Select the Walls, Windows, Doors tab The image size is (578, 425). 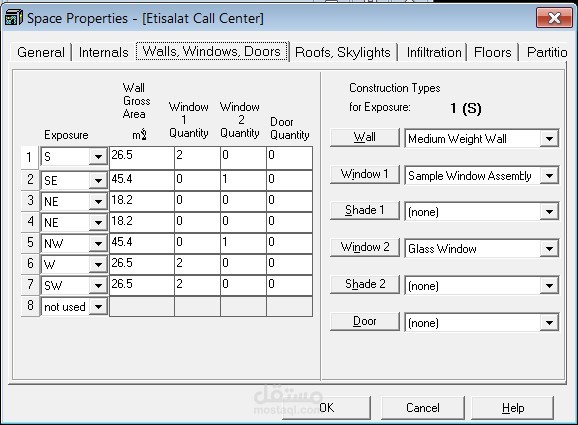[212, 51]
